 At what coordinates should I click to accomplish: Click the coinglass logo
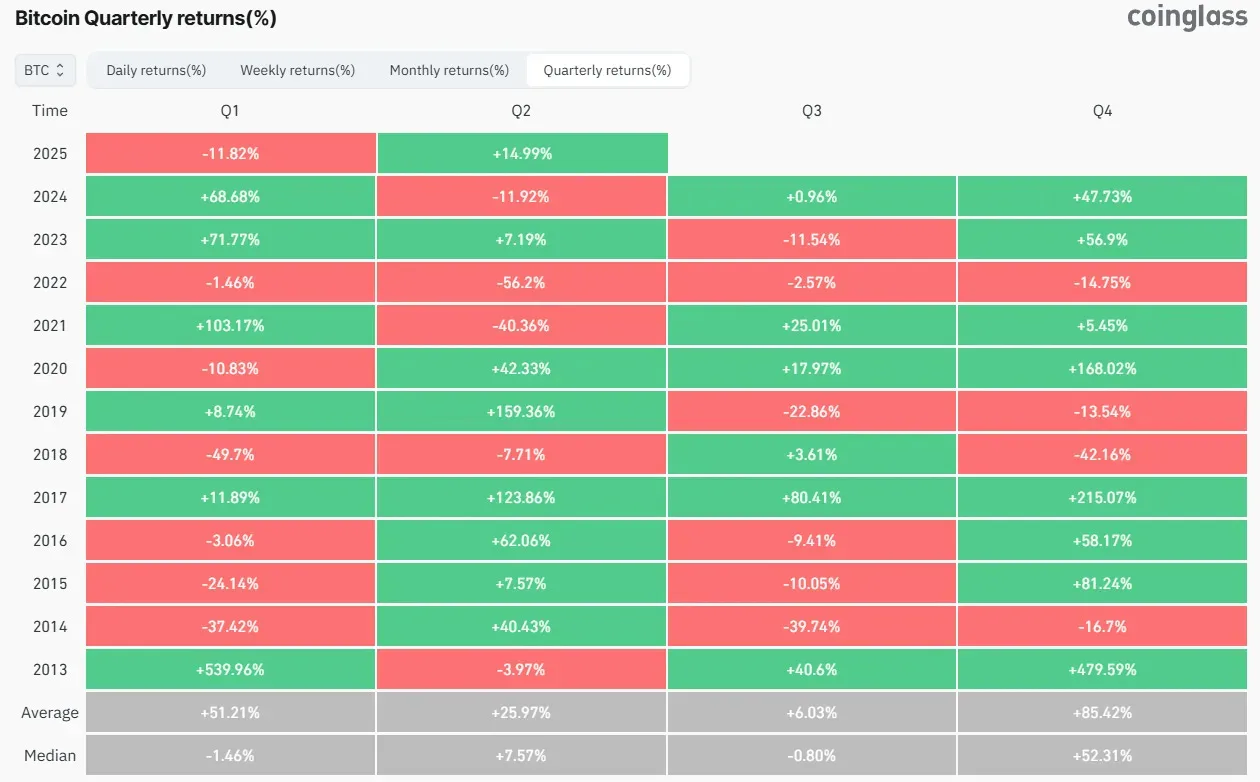point(1187,18)
